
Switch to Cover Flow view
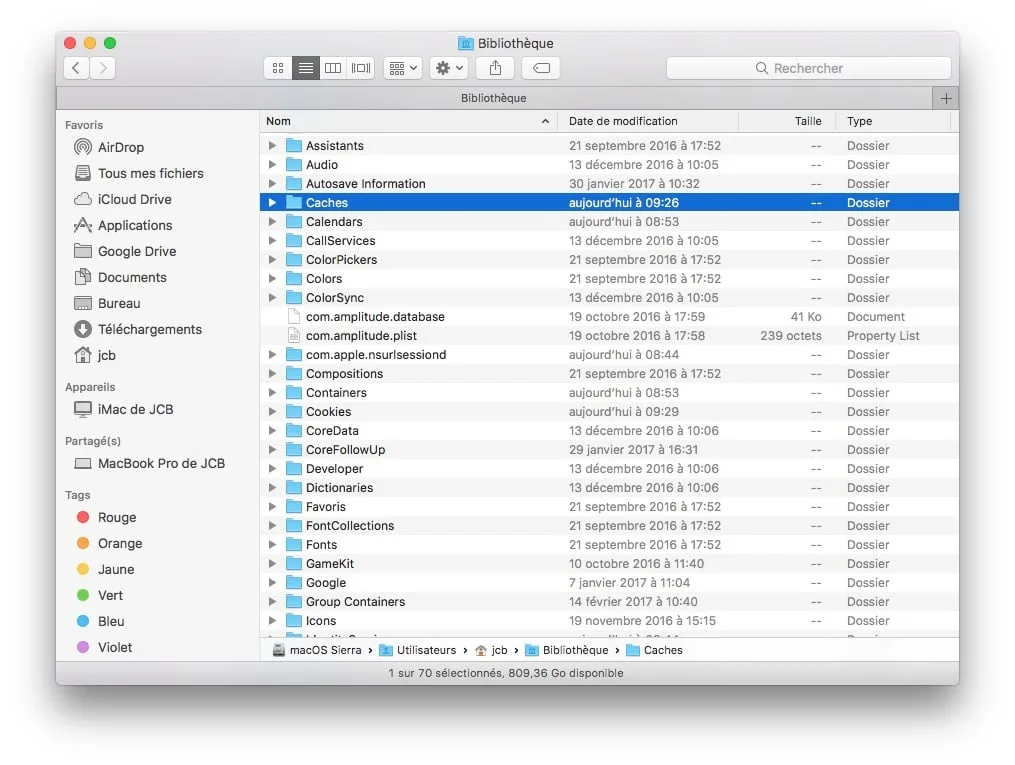(361, 68)
